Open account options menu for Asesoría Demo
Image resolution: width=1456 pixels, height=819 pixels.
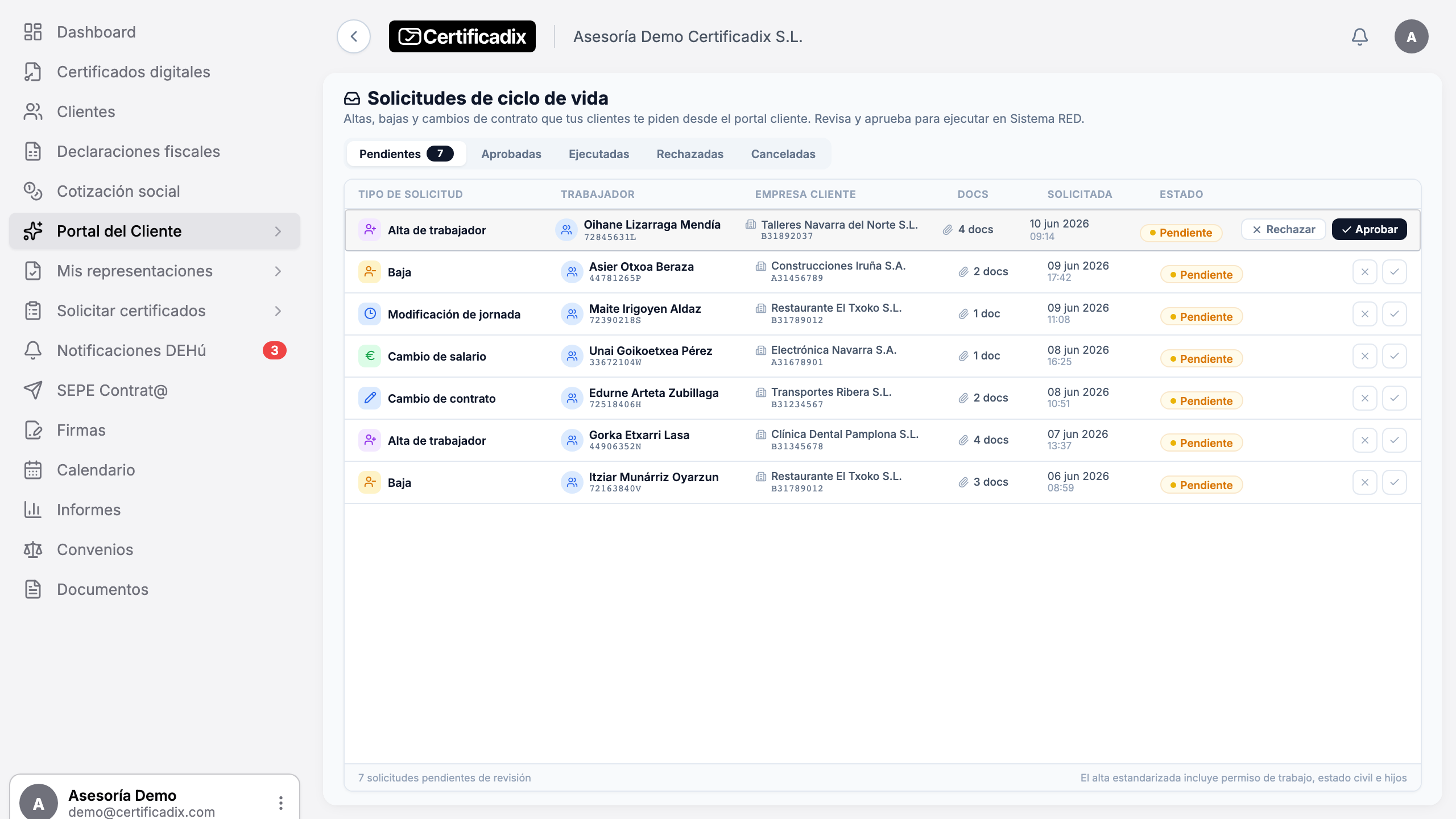click(280, 803)
